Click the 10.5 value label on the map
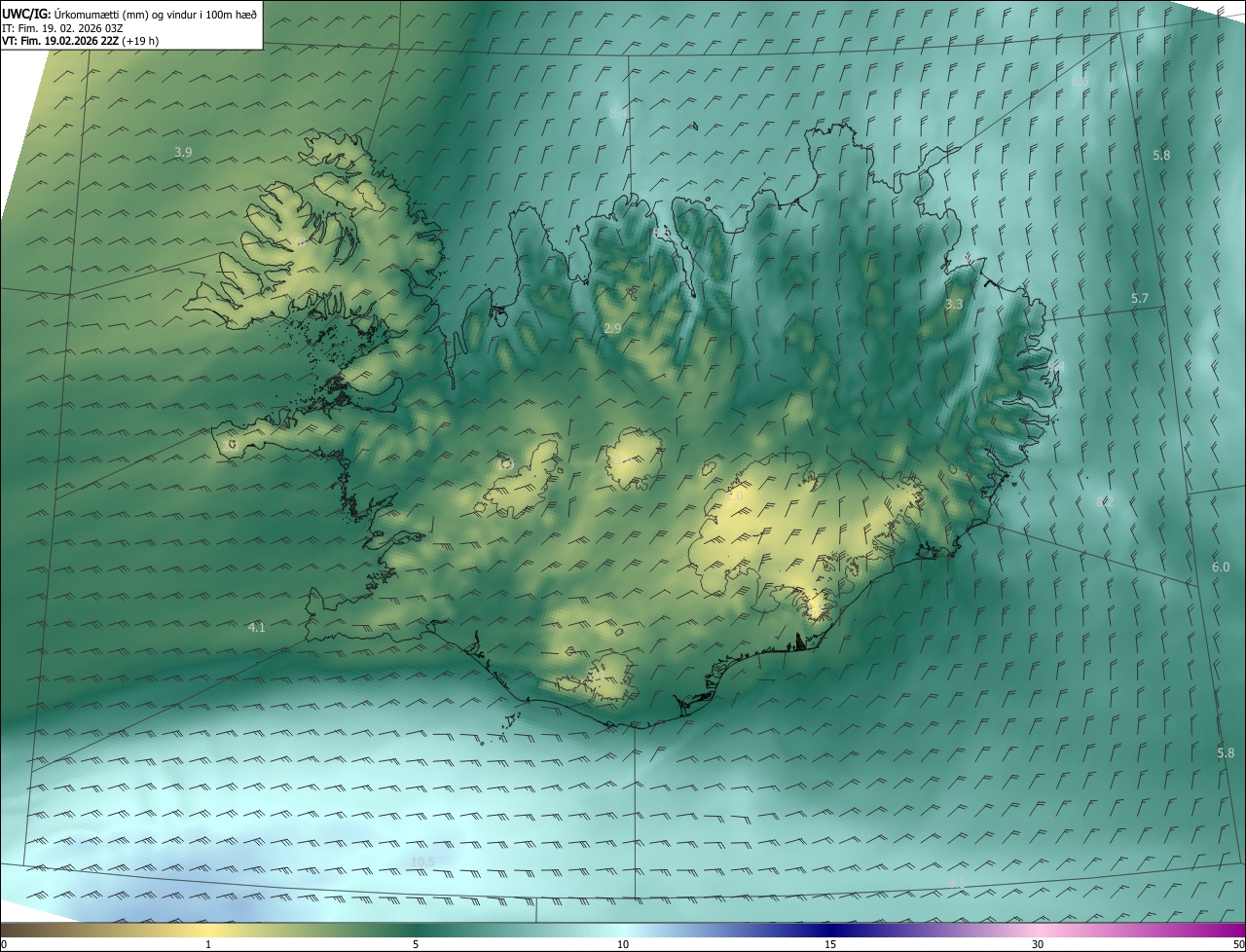 [422, 861]
